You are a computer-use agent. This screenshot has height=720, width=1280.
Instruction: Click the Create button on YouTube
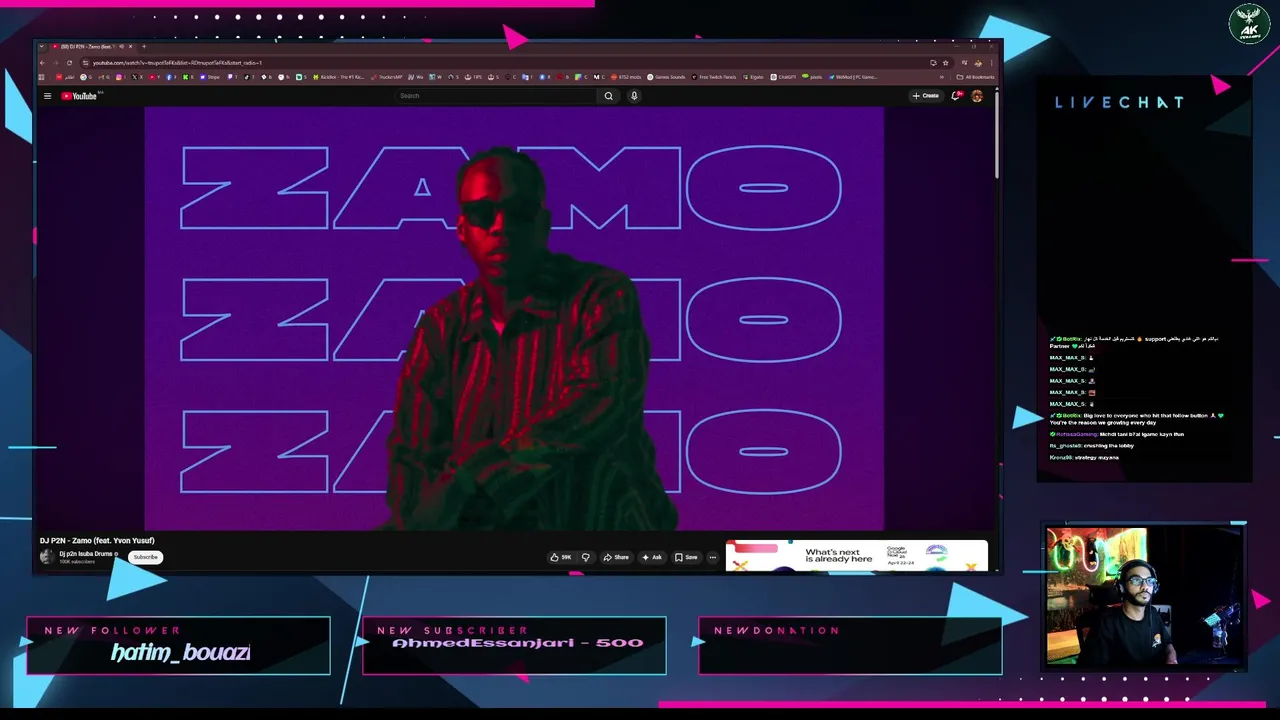tap(925, 96)
